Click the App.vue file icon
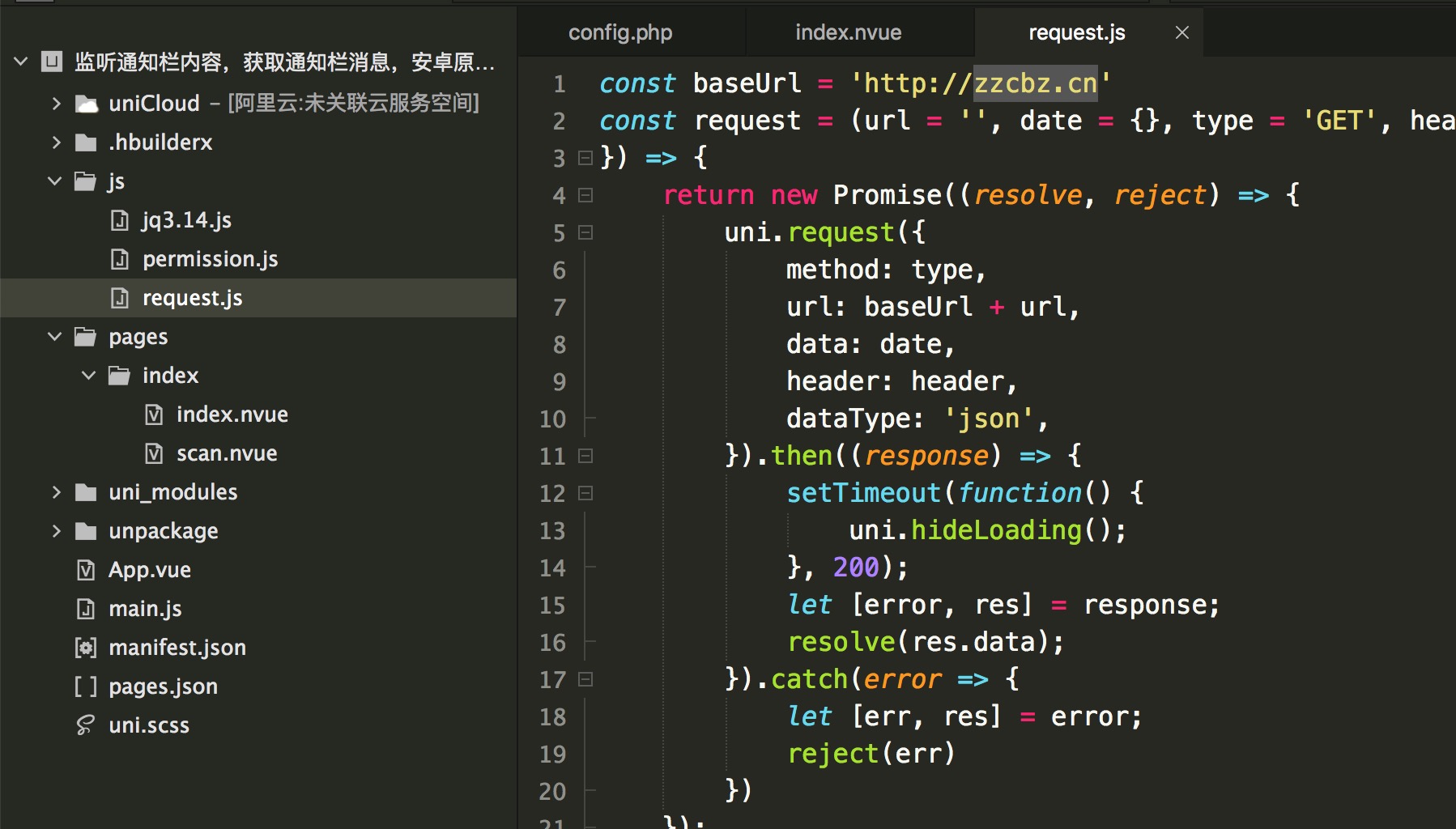The width and height of the screenshot is (1456, 829). [x=86, y=570]
